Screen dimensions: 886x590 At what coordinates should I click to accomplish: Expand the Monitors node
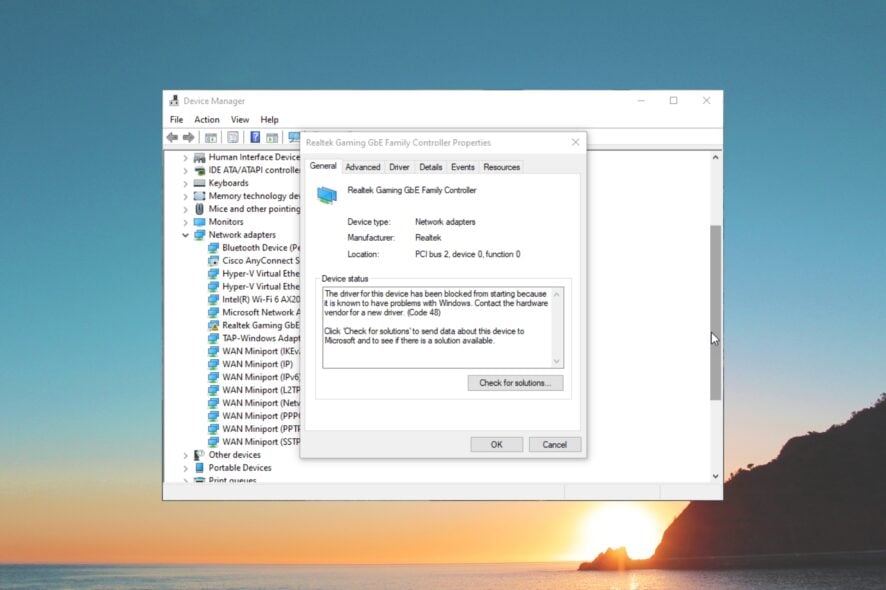point(185,223)
